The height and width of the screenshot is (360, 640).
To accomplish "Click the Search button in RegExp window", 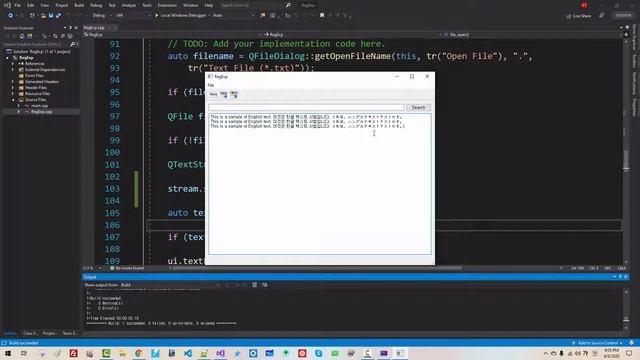I will click(x=418, y=107).
